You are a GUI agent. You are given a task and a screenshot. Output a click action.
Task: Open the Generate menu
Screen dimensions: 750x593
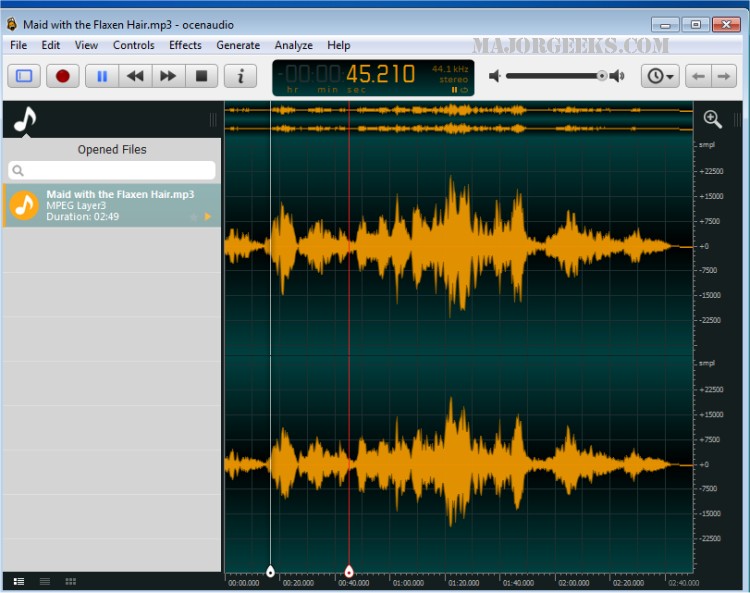pyautogui.click(x=238, y=45)
